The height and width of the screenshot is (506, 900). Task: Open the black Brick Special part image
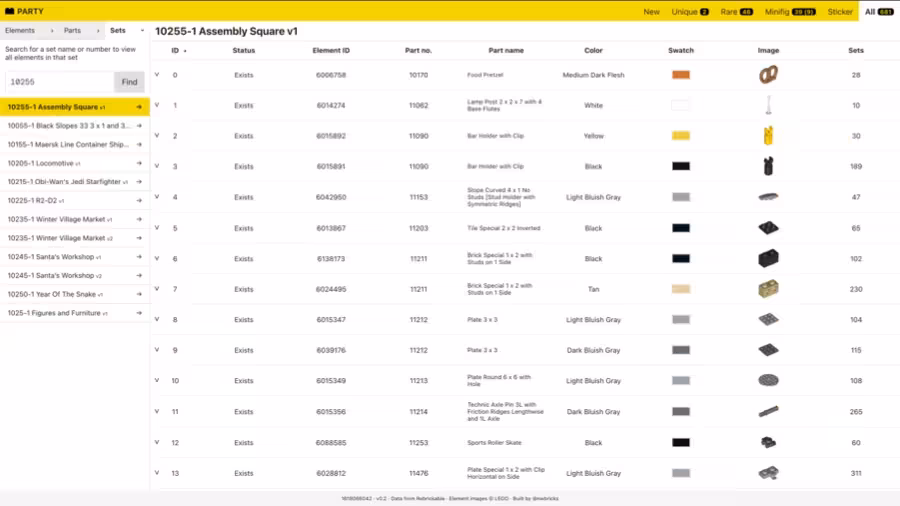pos(768,258)
